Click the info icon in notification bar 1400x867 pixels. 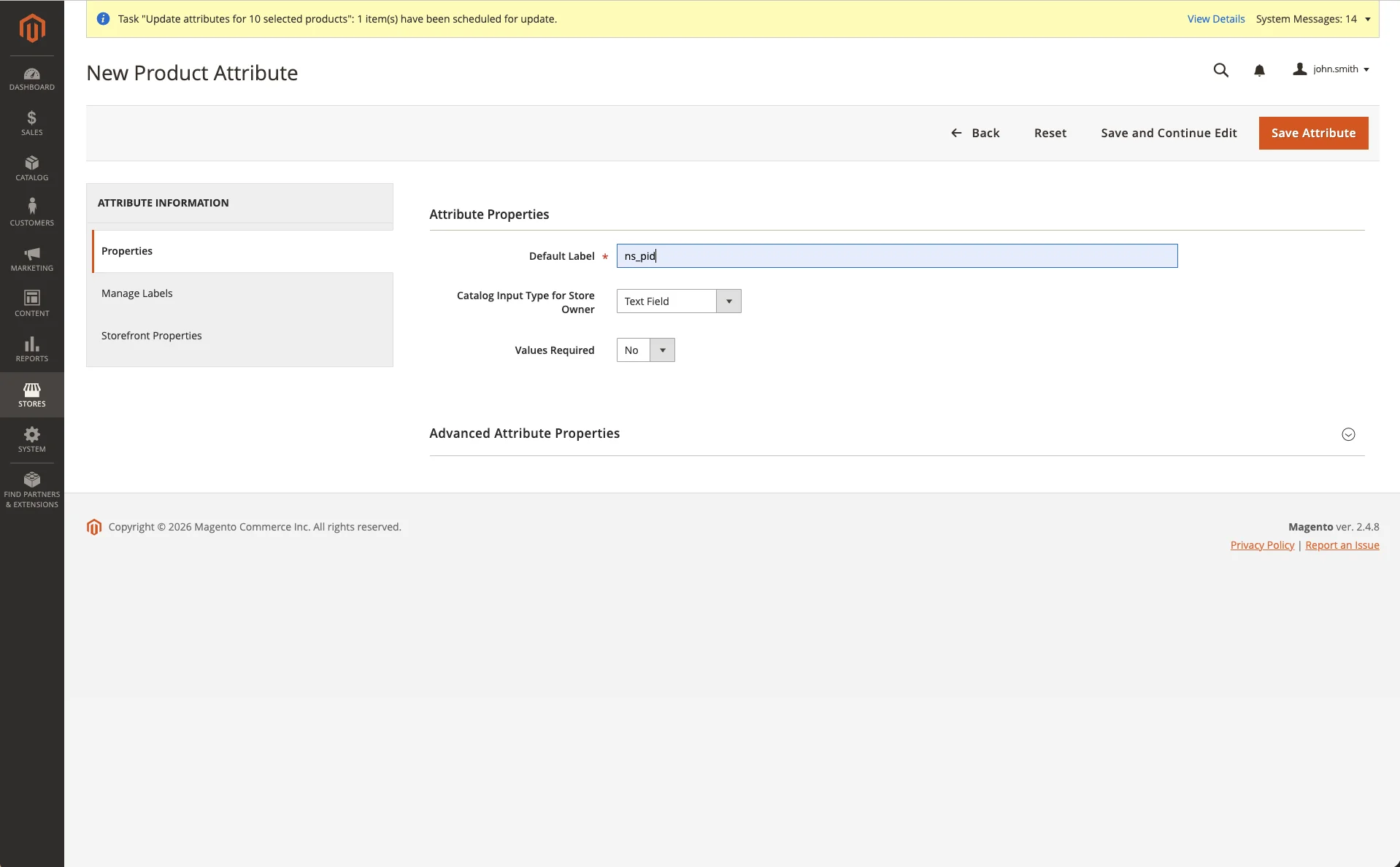(x=103, y=19)
